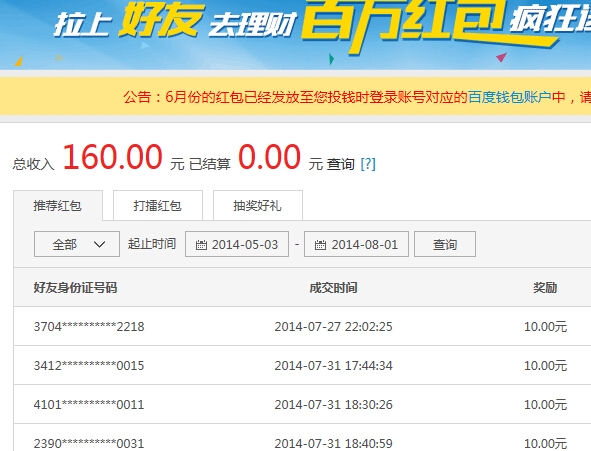Click the 奖励 column header
The width and height of the screenshot is (591, 451).
(545, 288)
